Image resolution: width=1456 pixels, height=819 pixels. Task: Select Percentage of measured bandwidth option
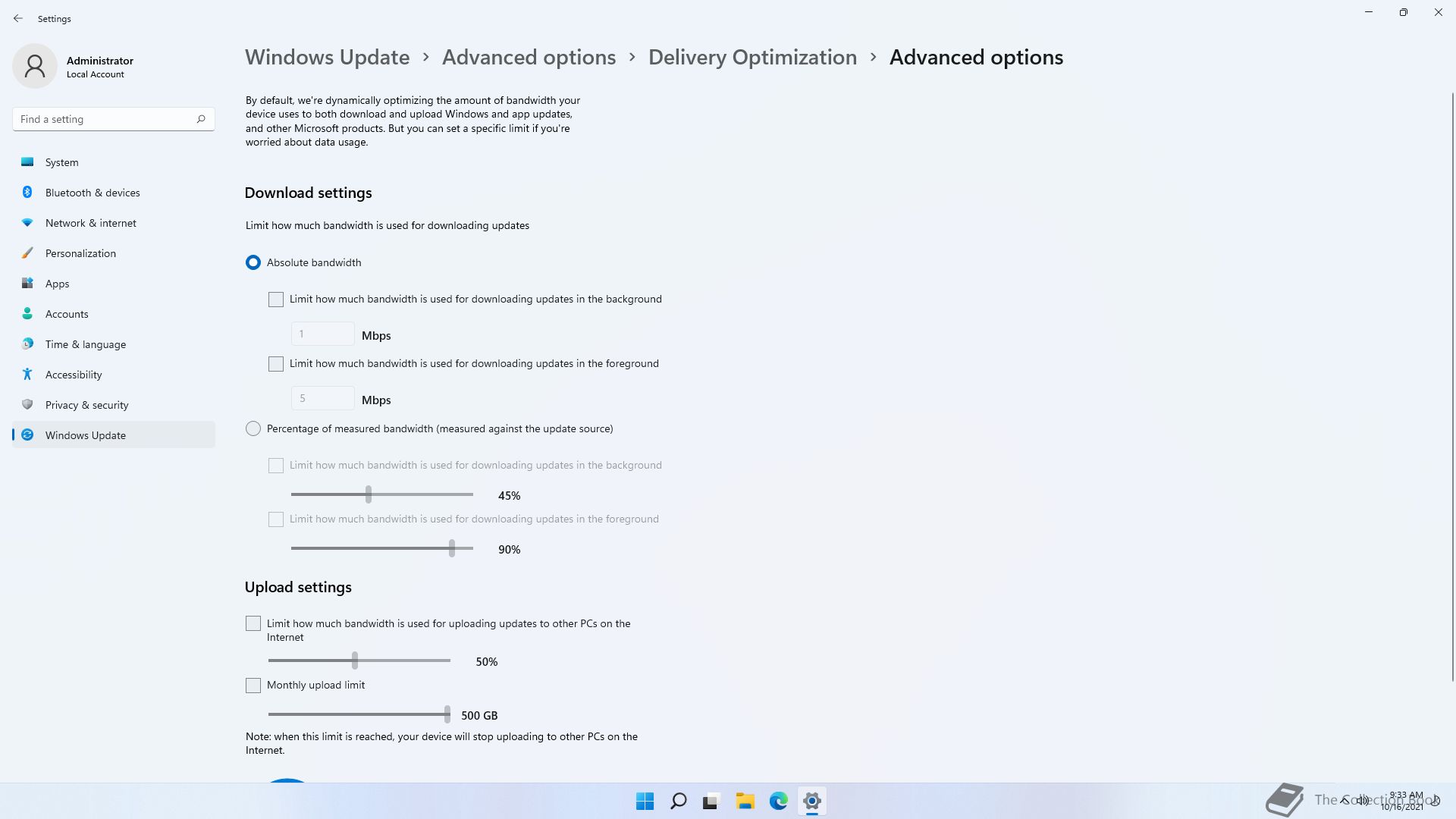(x=253, y=429)
